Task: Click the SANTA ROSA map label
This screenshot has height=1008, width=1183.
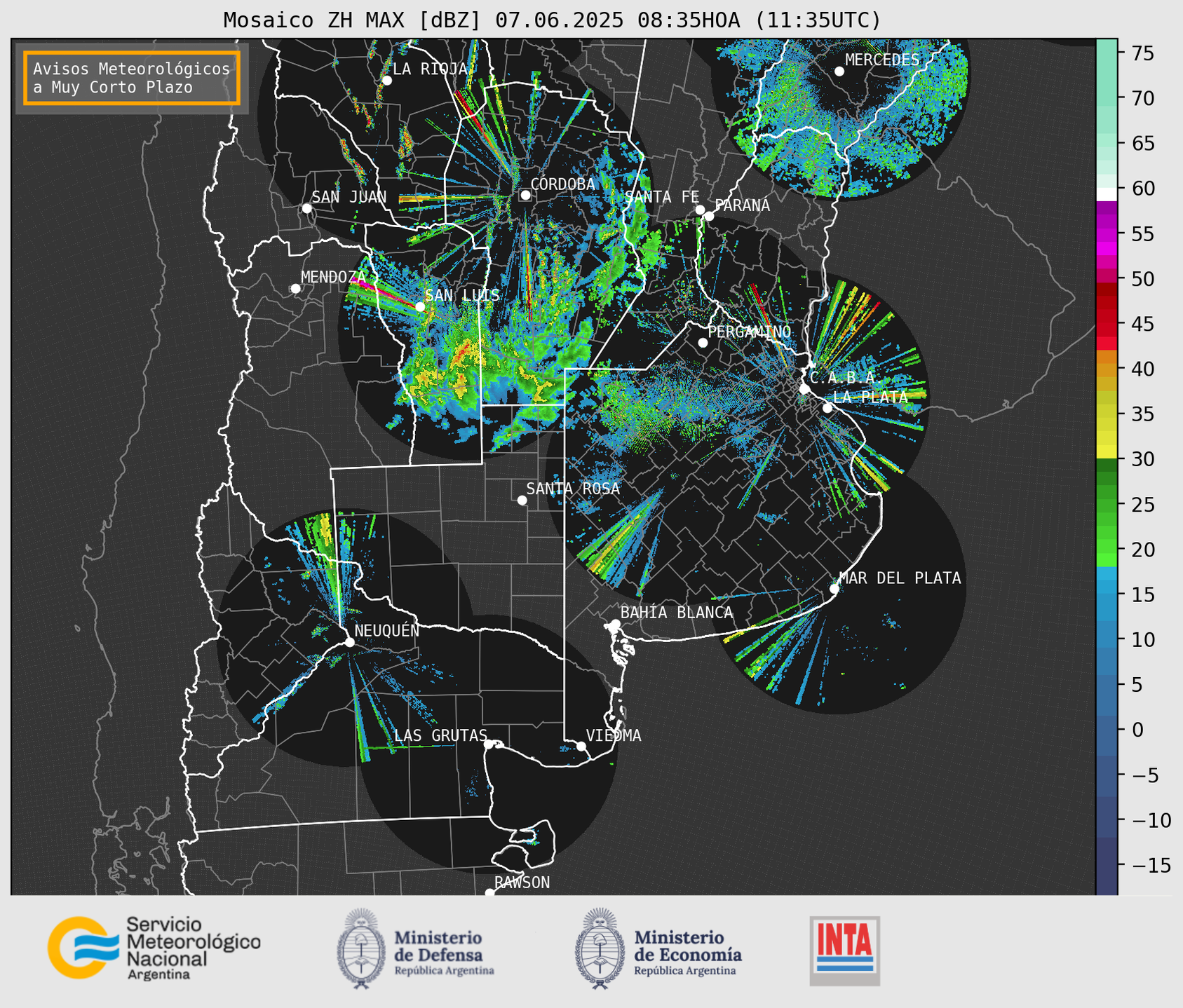Action: pos(573,489)
